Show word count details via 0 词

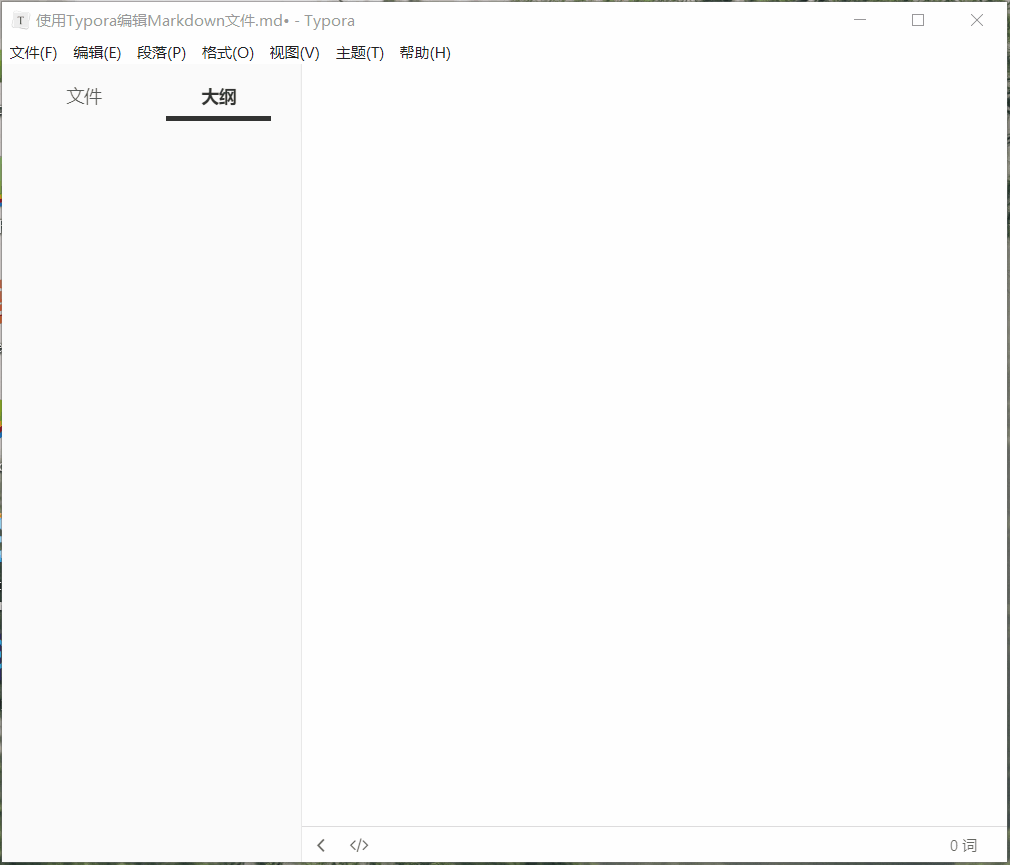click(963, 846)
